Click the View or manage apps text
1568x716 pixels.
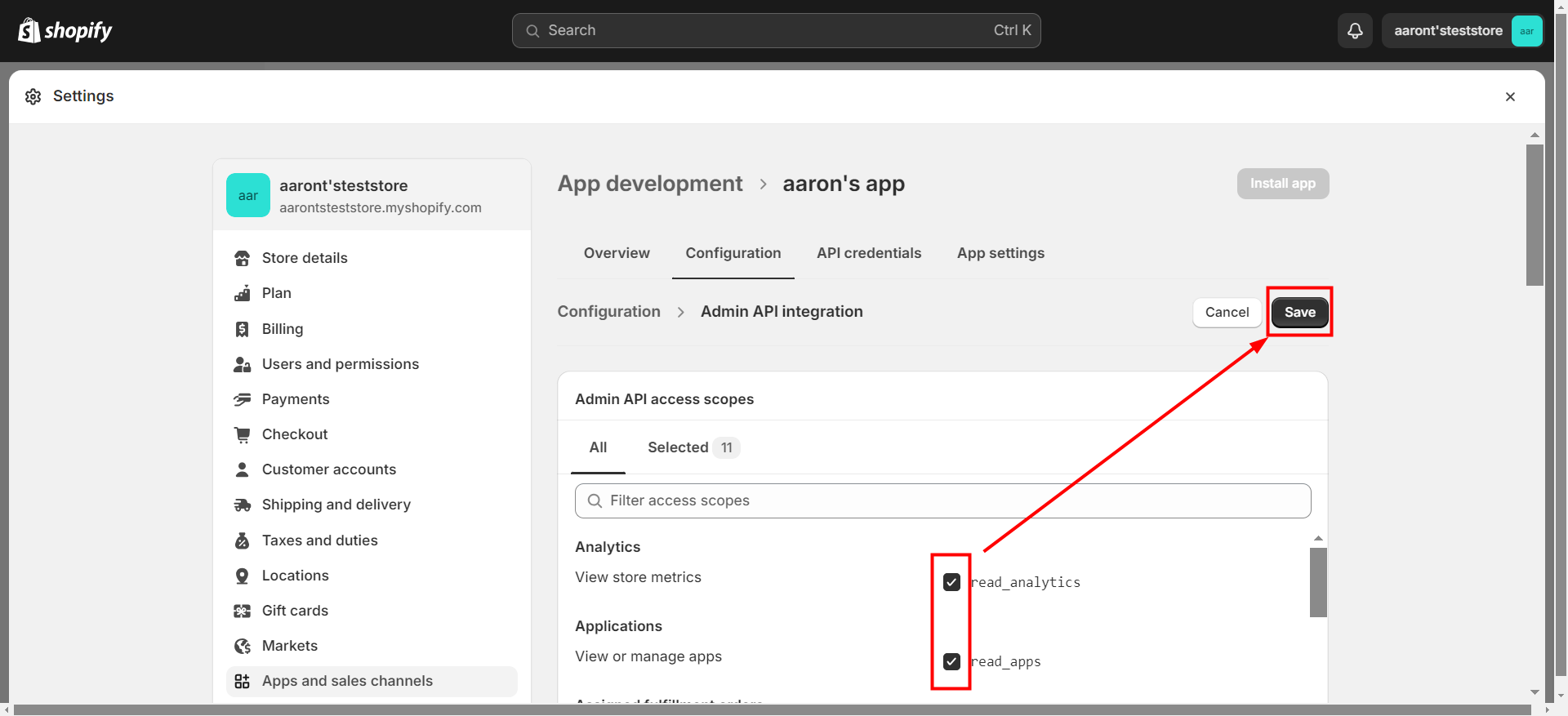pos(648,656)
